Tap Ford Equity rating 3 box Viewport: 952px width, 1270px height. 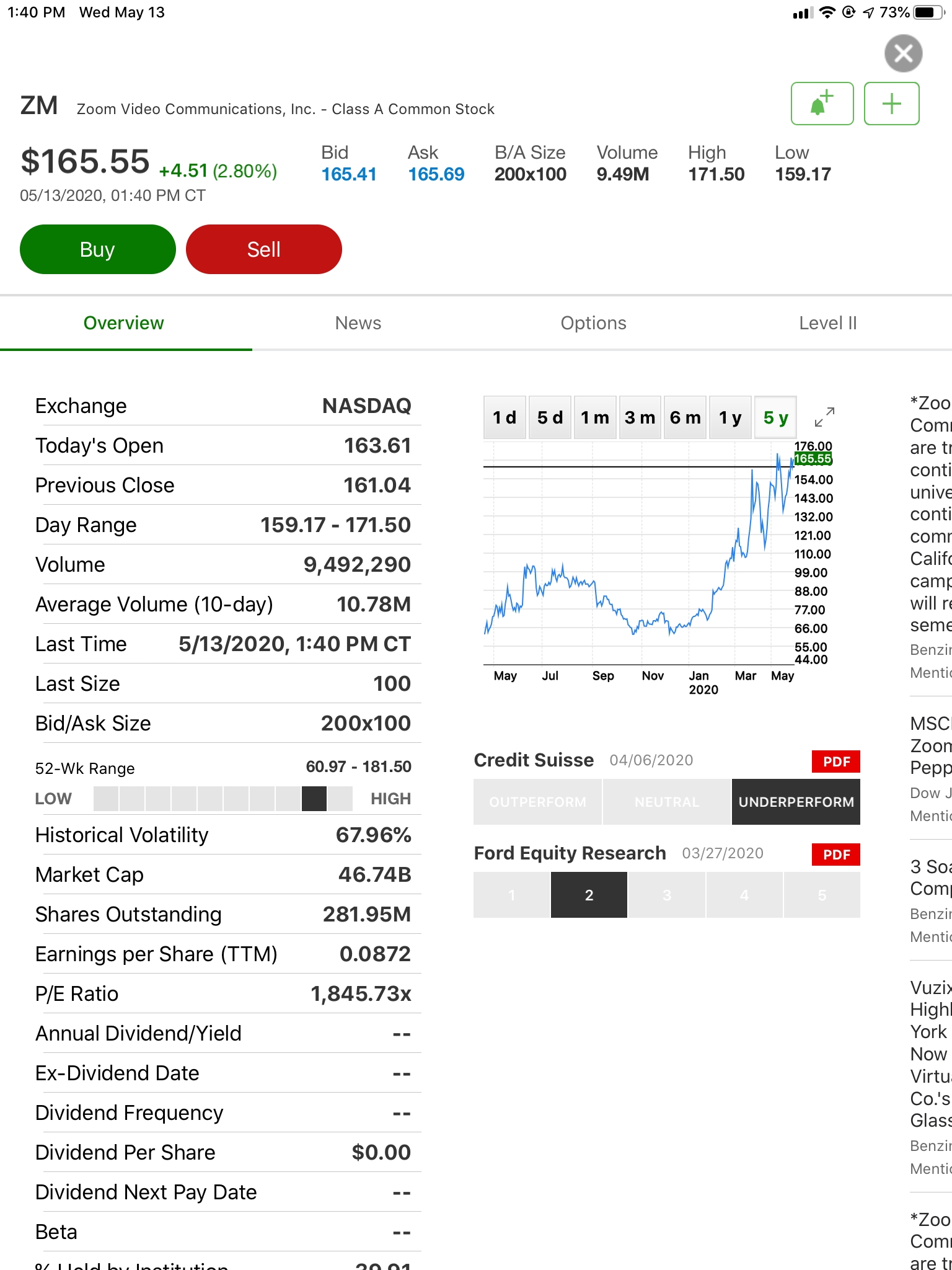667,895
